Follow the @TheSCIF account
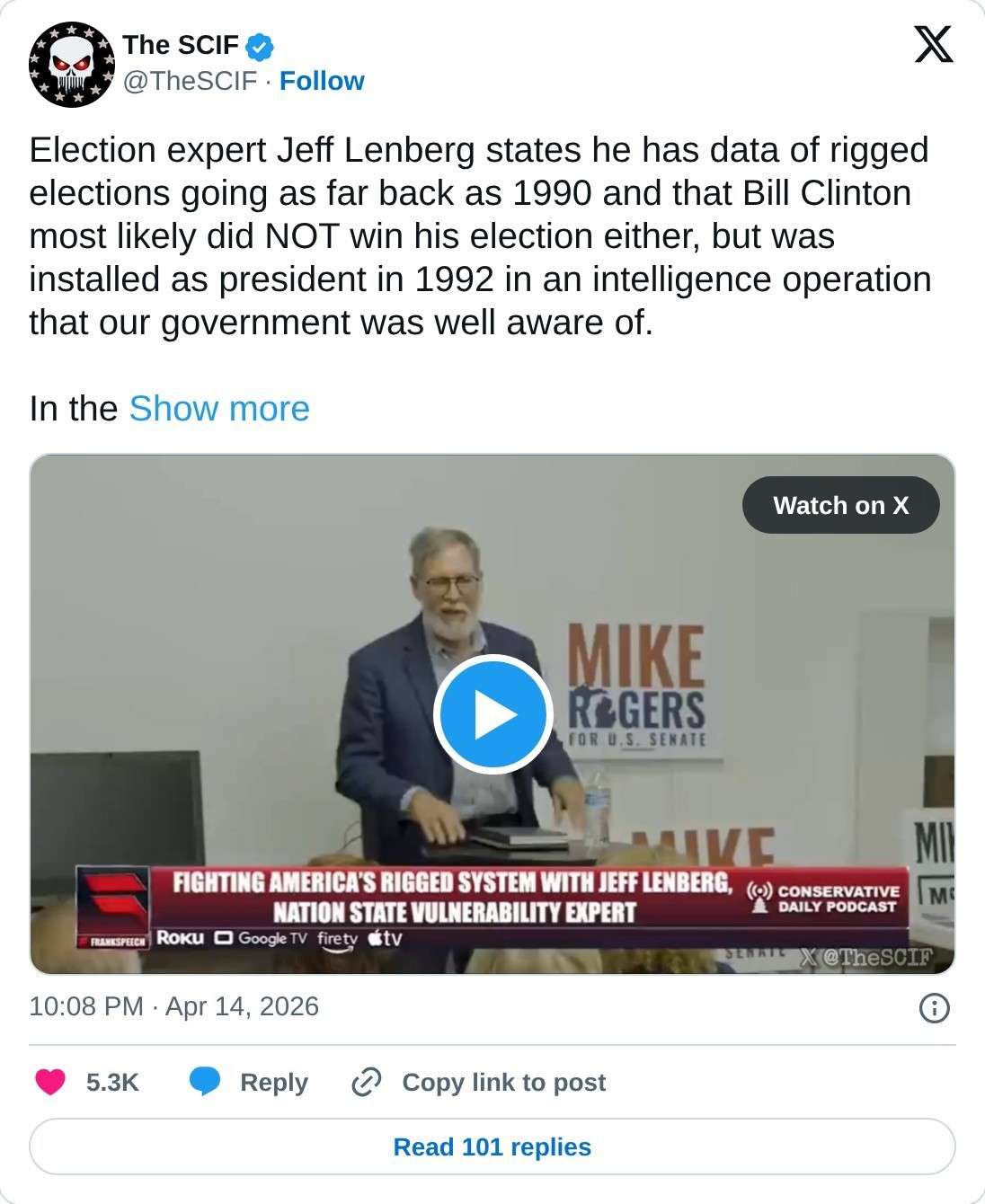 click(x=322, y=81)
